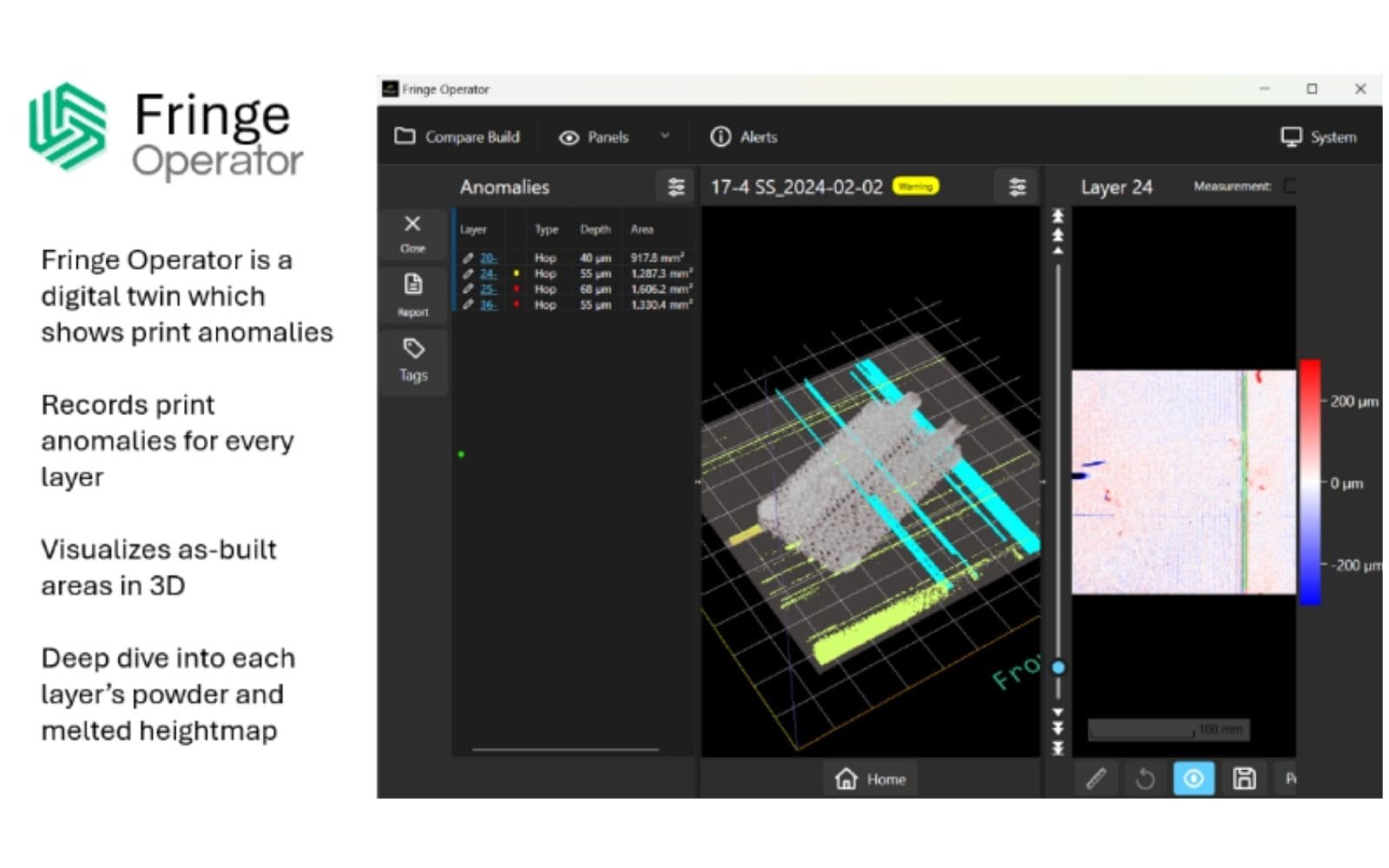Jump to the bottom layer

tap(1057, 748)
